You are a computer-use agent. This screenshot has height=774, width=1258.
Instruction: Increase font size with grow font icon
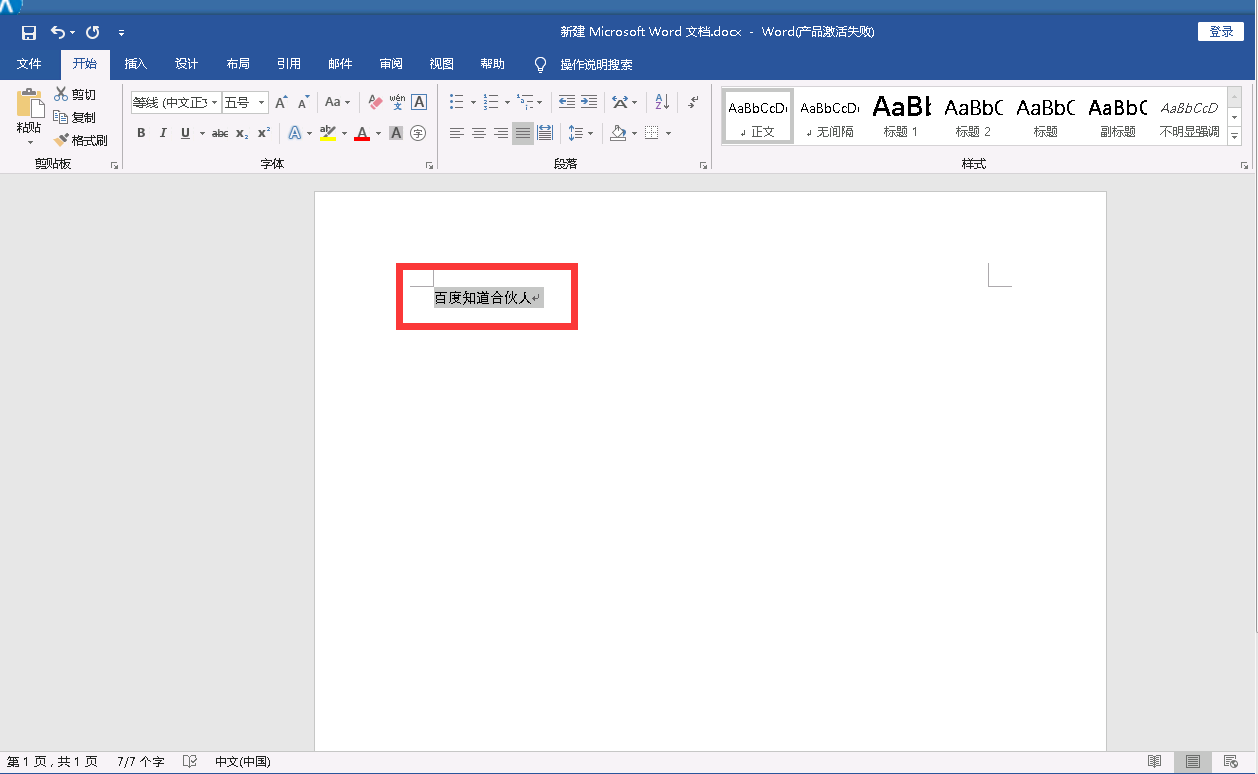click(x=281, y=102)
